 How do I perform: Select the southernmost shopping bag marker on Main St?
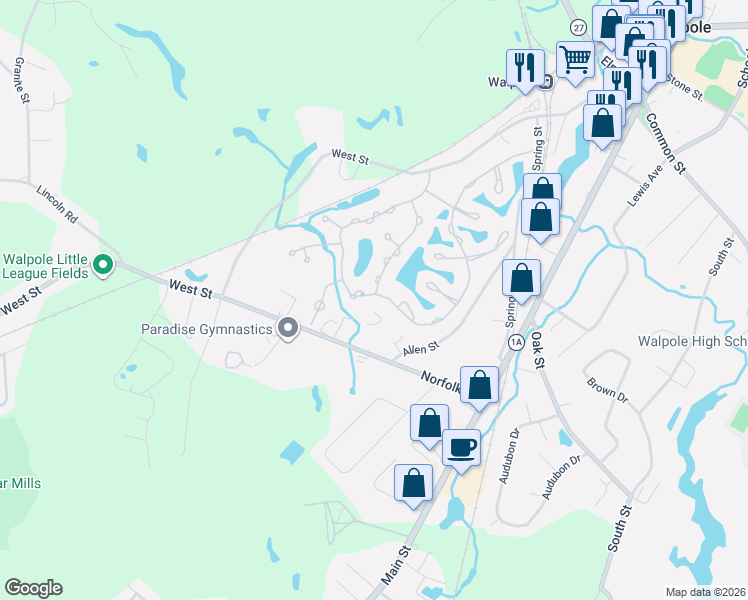pyautogui.click(x=414, y=484)
